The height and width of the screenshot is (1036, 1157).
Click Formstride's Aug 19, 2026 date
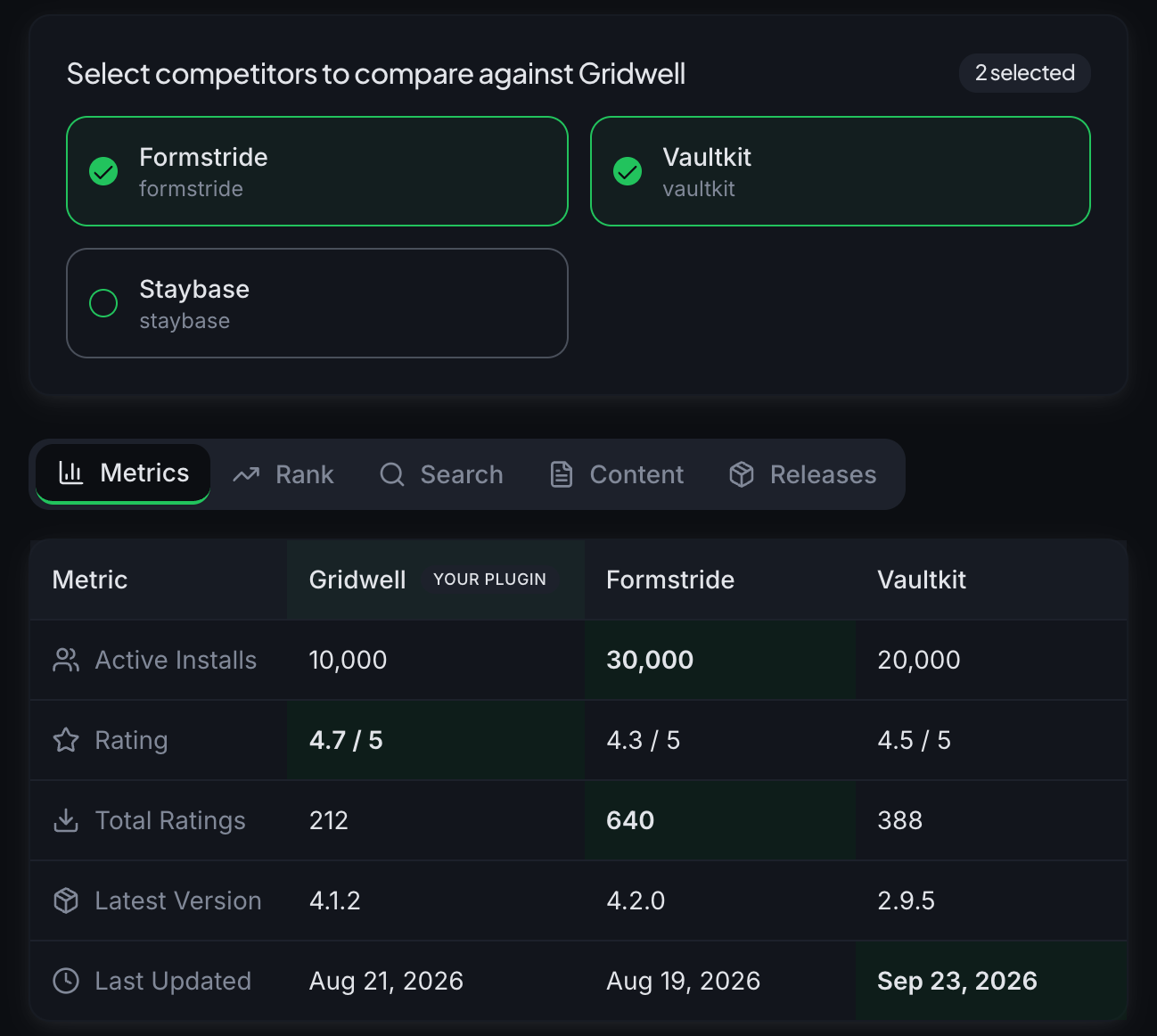pos(684,981)
